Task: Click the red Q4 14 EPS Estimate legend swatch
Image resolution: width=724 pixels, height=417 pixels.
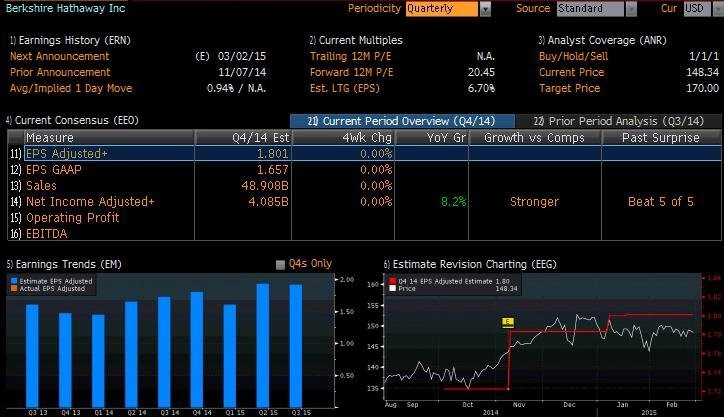Action: click(392, 281)
